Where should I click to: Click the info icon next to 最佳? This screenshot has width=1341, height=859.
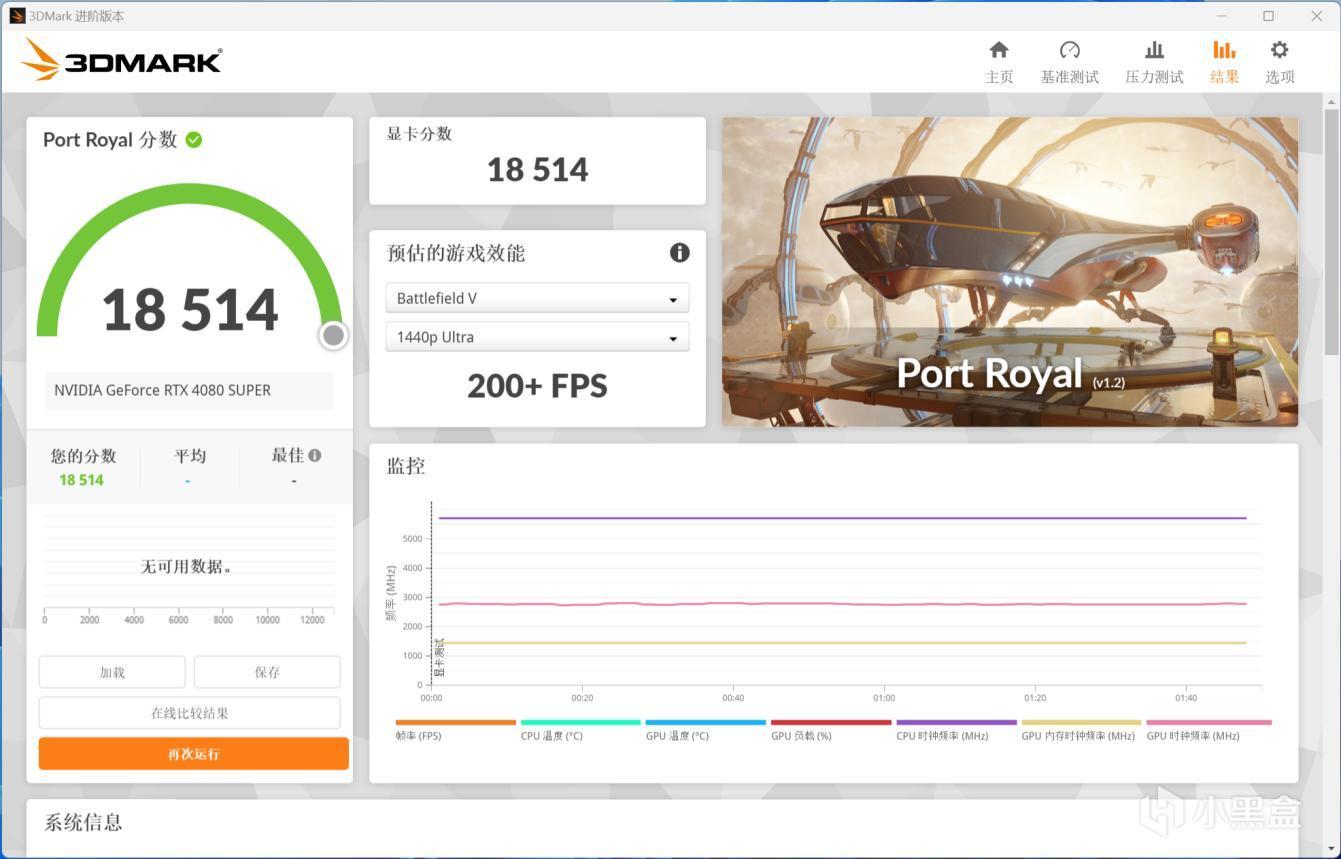pyautogui.click(x=315, y=455)
